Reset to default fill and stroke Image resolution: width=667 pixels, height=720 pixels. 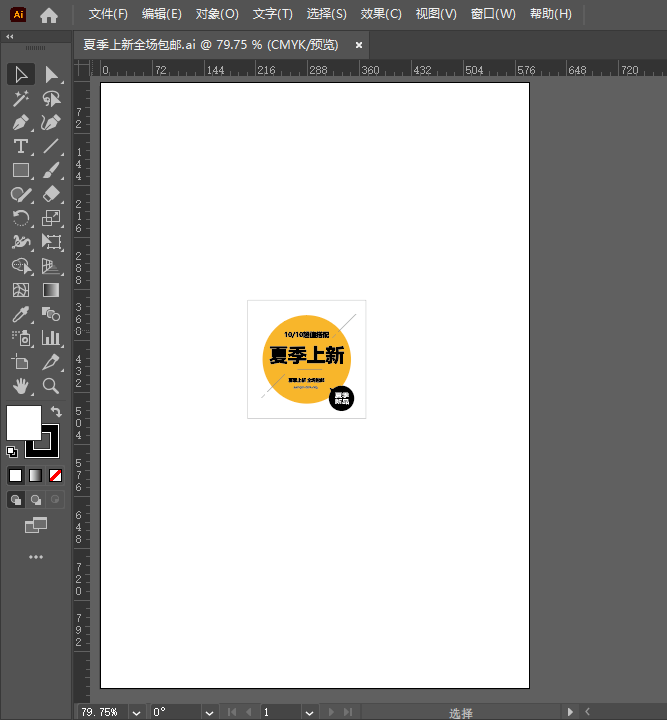pos(12,452)
